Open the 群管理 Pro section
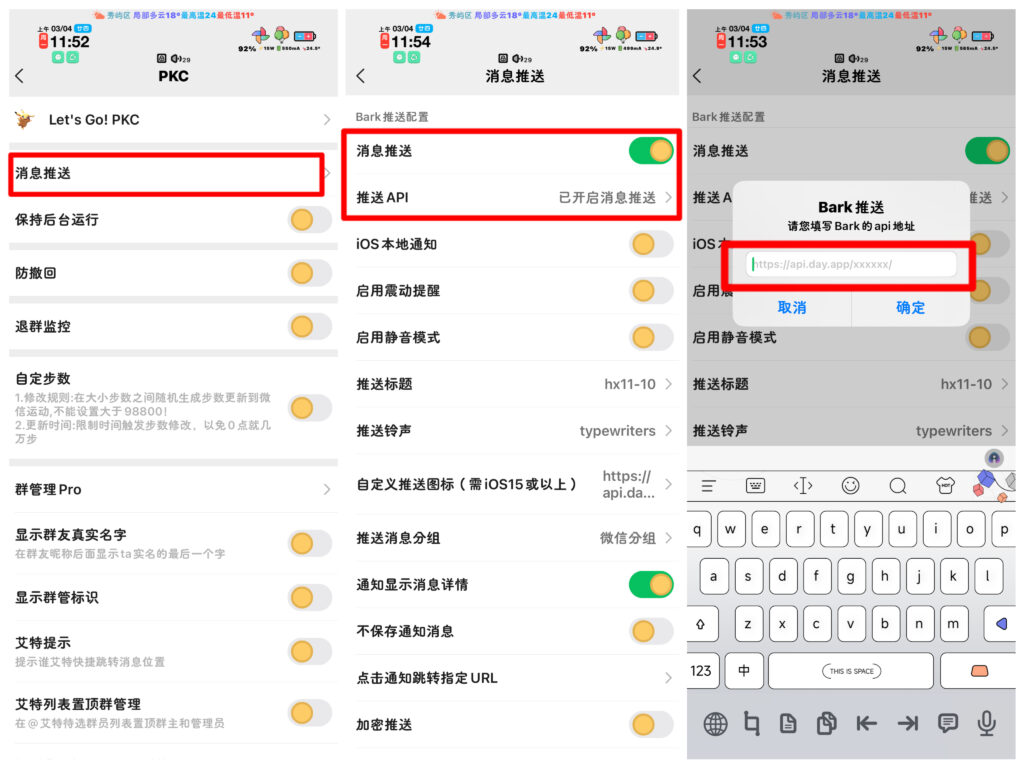 pos(172,489)
